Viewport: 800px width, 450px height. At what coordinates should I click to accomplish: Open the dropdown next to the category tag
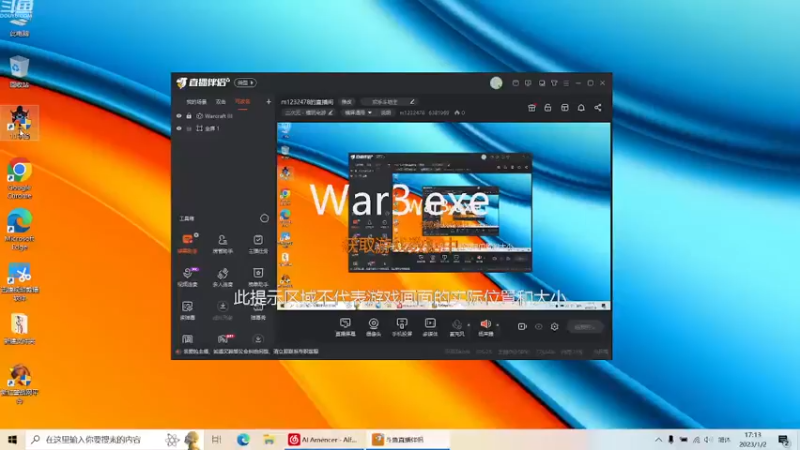(x=358, y=113)
